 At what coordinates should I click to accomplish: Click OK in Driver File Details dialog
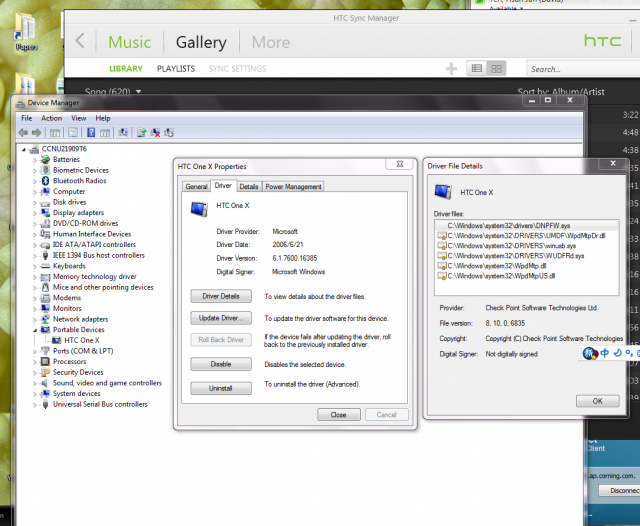click(598, 401)
